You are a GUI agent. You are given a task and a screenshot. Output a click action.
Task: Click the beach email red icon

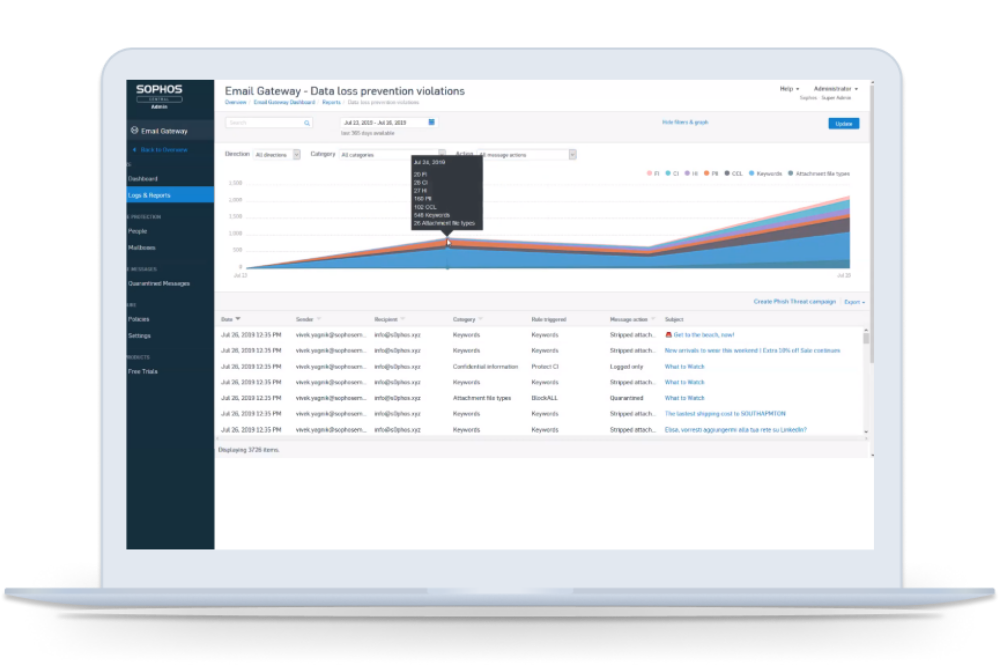point(668,335)
